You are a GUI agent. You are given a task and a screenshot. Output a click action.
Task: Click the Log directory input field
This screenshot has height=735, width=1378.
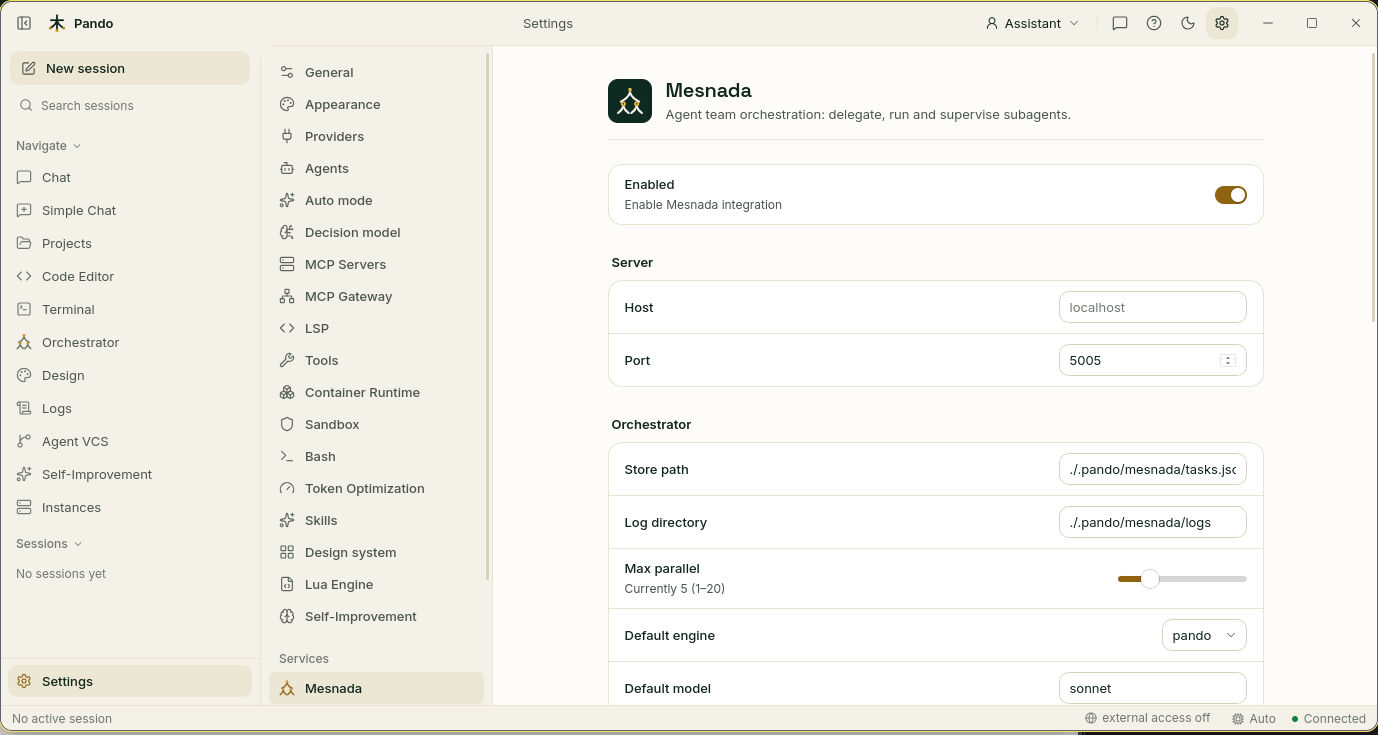(x=1153, y=522)
